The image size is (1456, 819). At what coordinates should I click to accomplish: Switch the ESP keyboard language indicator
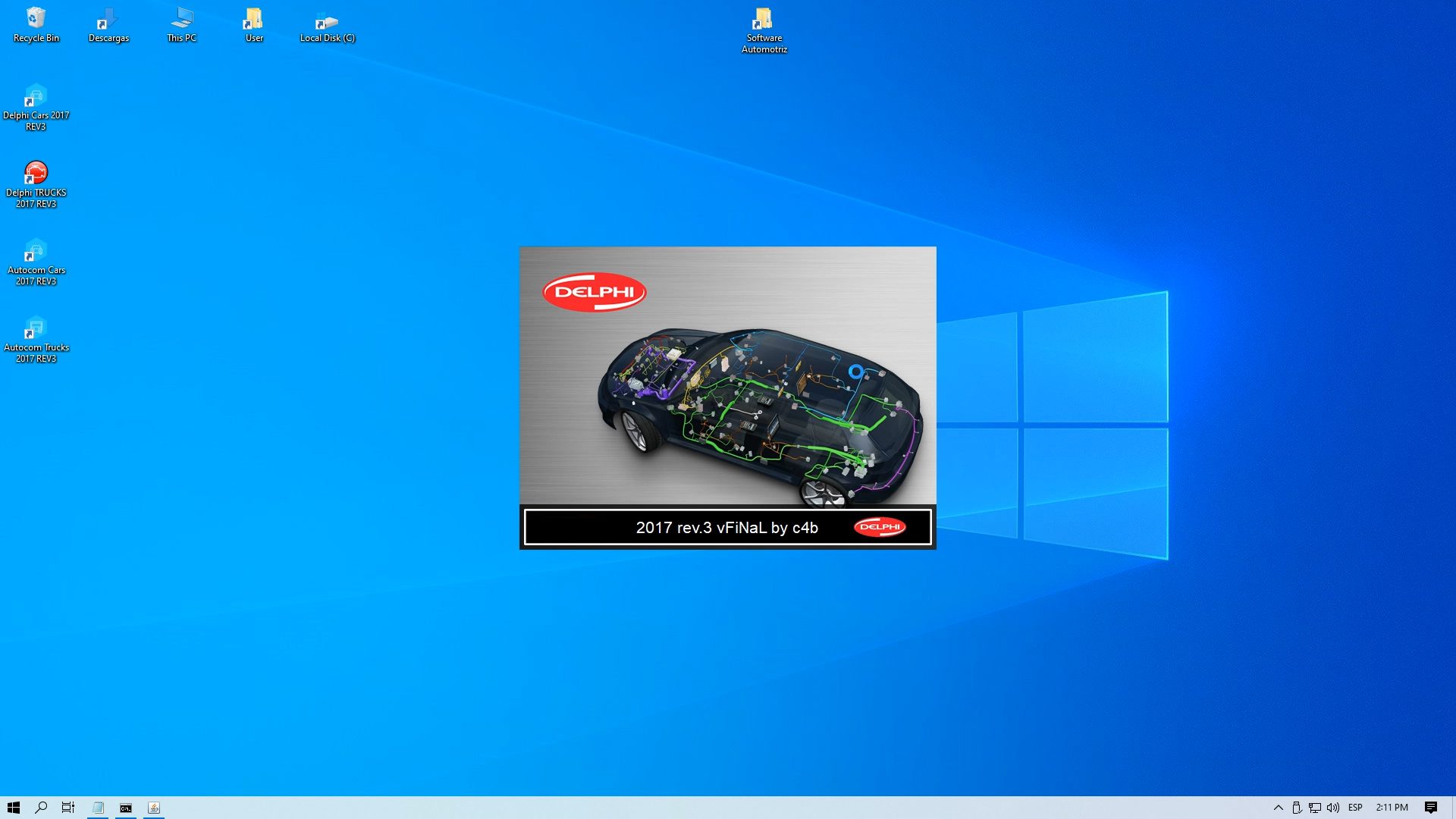(x=1355, y=807)
